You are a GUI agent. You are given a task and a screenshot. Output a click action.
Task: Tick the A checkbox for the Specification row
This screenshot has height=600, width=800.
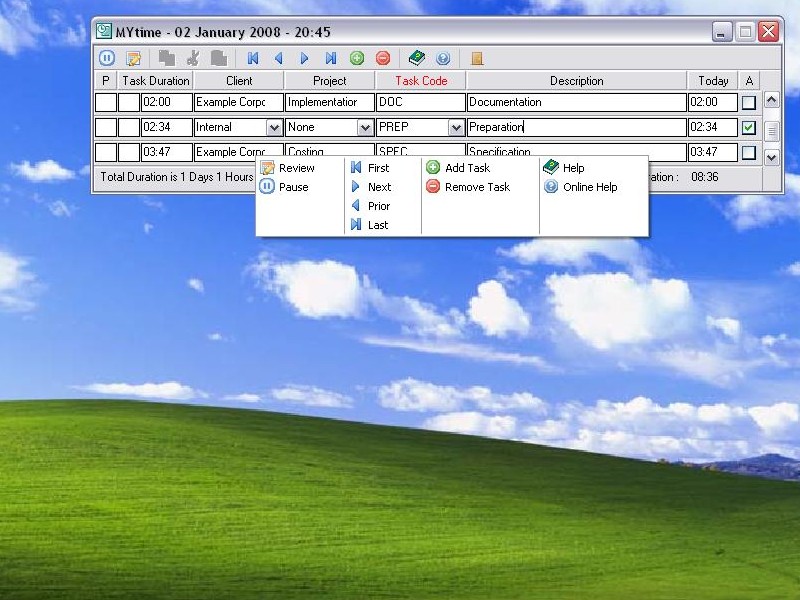click(749, 153)
